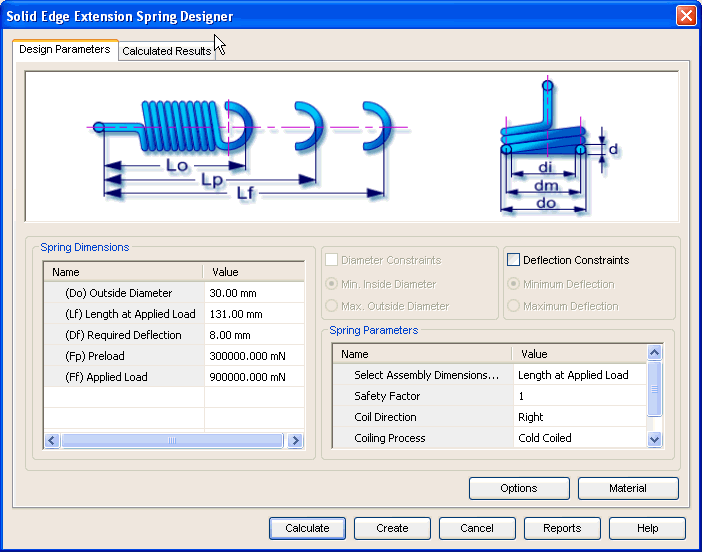The image size is (702, 552).
Task: Edit the Applied Load value 900000.000 mN
Action: coord(254,377)
